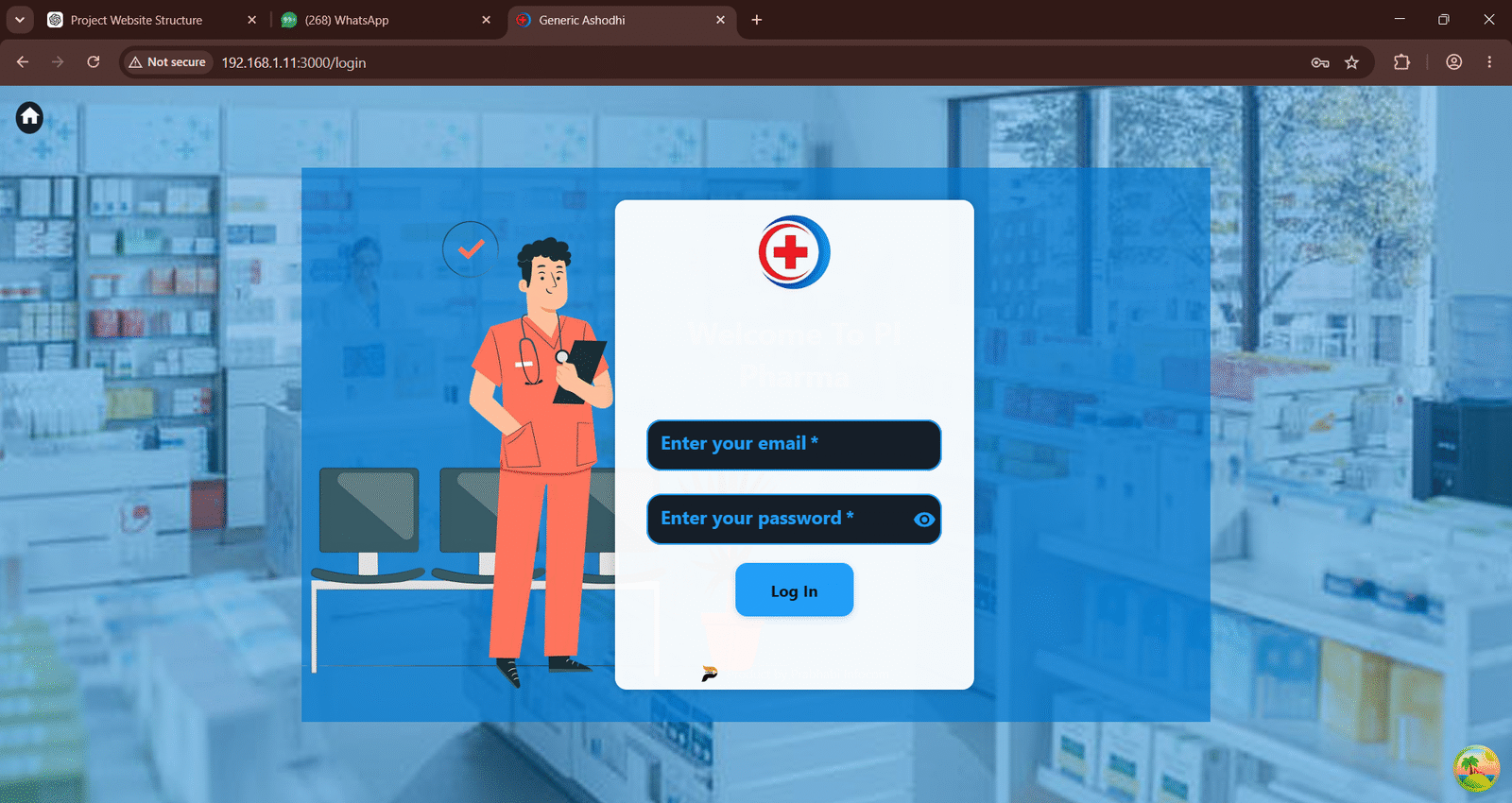Go forward to next page

point(58,62)
